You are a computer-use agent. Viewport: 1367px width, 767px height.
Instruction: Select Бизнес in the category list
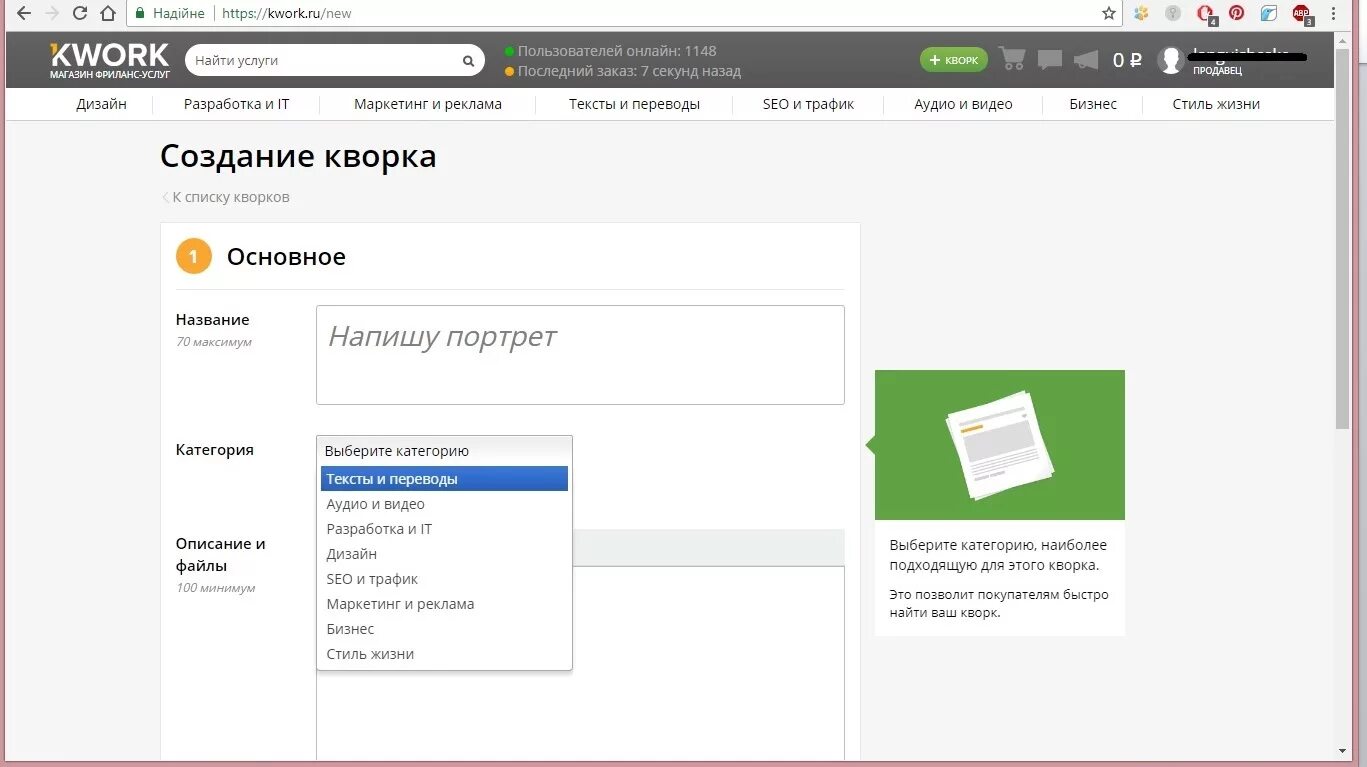(x=444, y=629)
